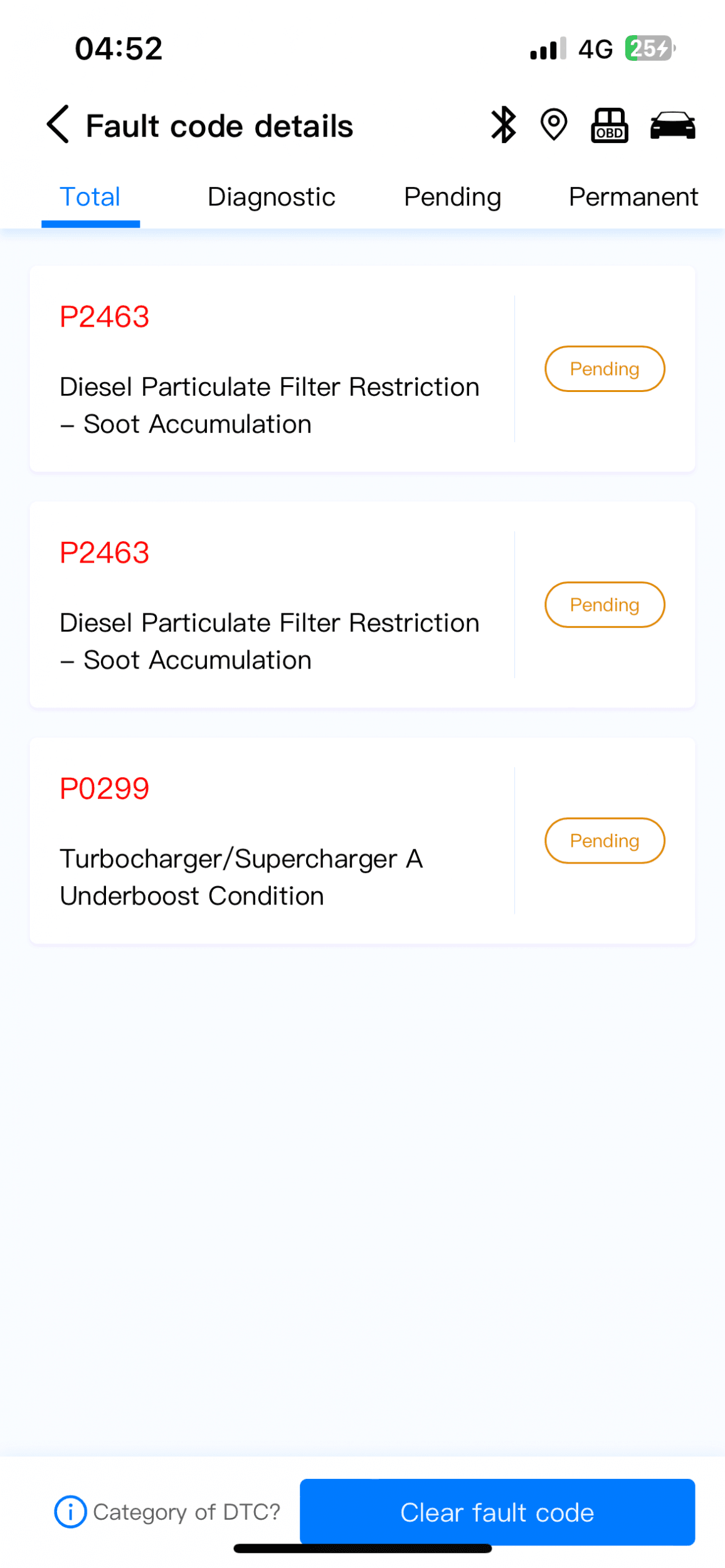
Task: Open the car vehicle icon
Action: [672, 125]
